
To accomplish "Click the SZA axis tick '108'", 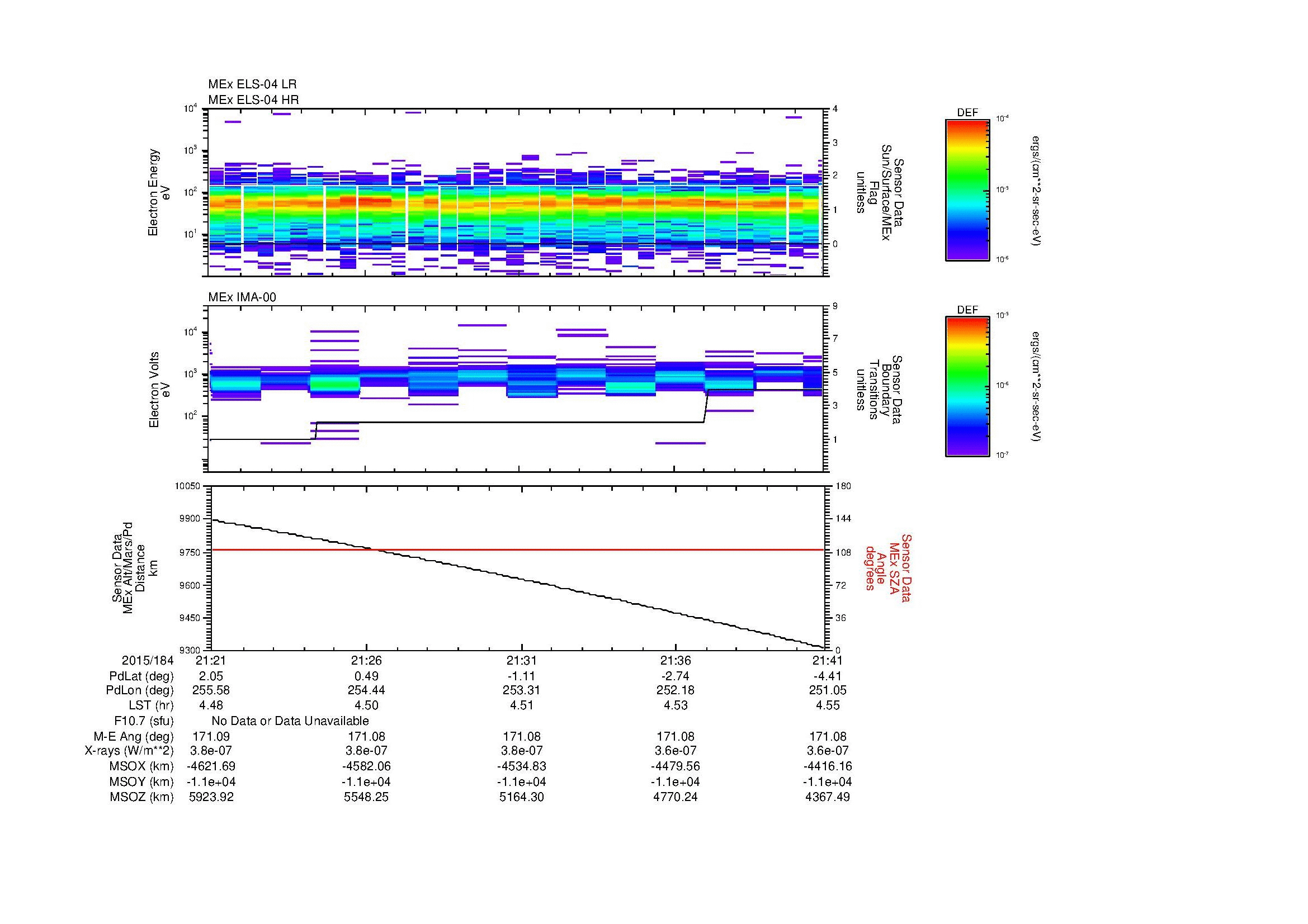I will pyautogui.click(x=843, y=552).
